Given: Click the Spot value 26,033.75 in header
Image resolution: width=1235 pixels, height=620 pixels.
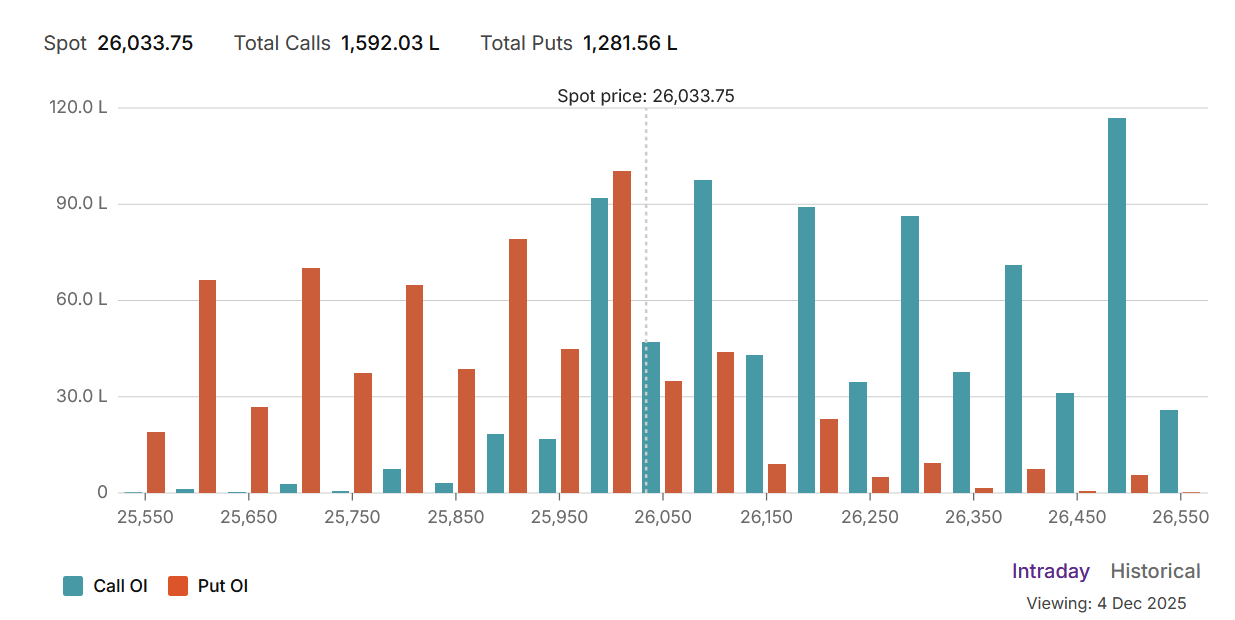Looking at the screenshot, I should (x=145, y=43).
